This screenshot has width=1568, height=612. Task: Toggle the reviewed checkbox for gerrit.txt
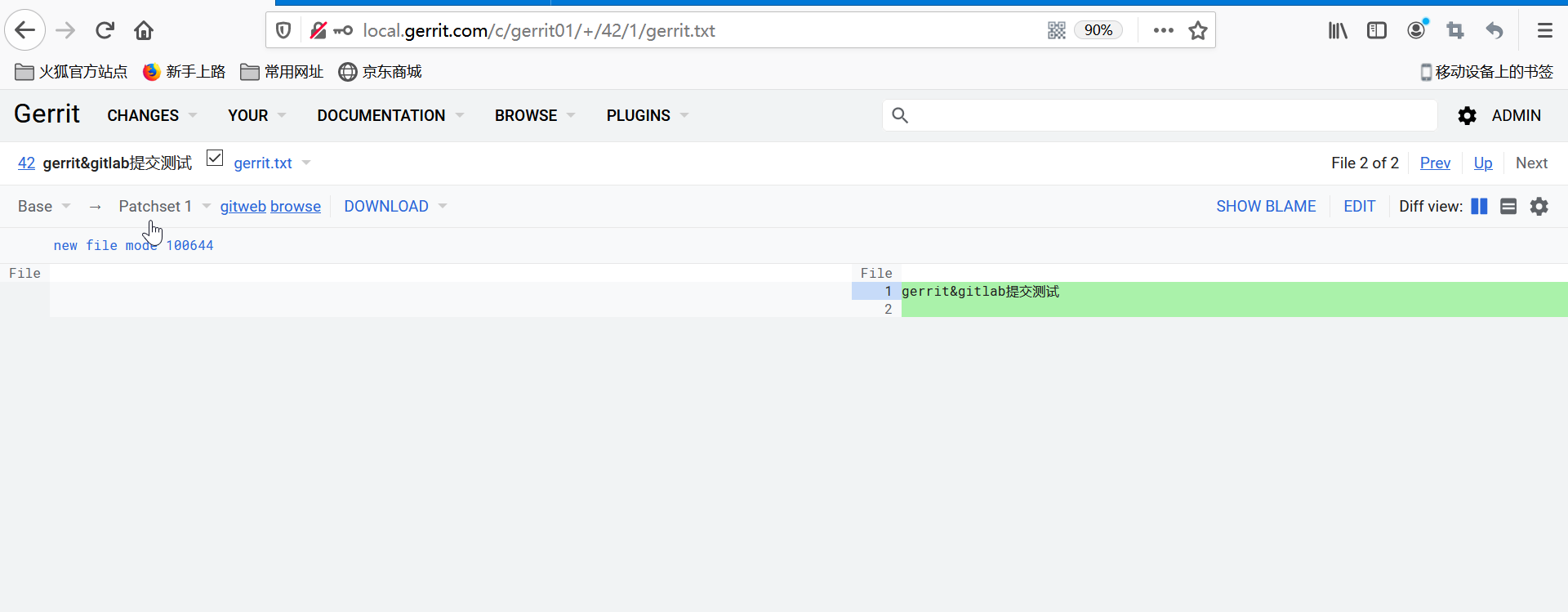click(215, 158)
